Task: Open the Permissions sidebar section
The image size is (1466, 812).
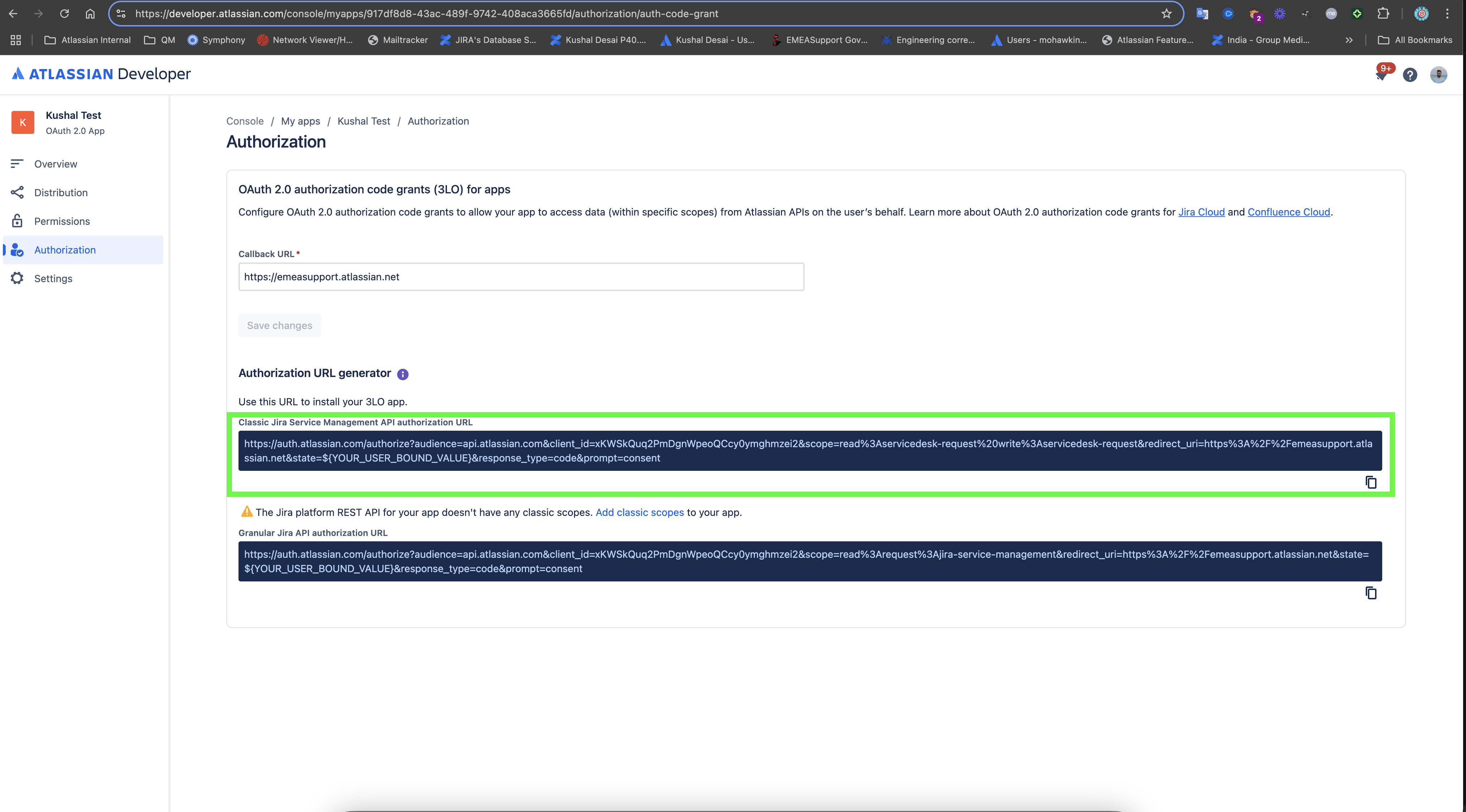Action: tap(62, 221)
